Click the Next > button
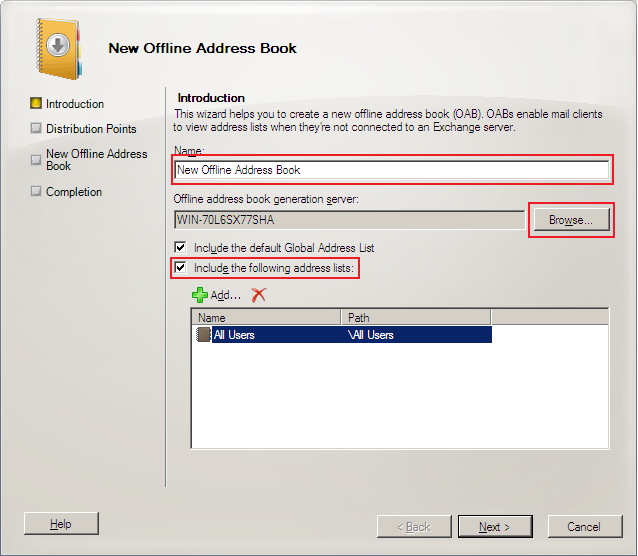Image resolution: width=638 pixels, height=556 pixels. click(495, 527)
